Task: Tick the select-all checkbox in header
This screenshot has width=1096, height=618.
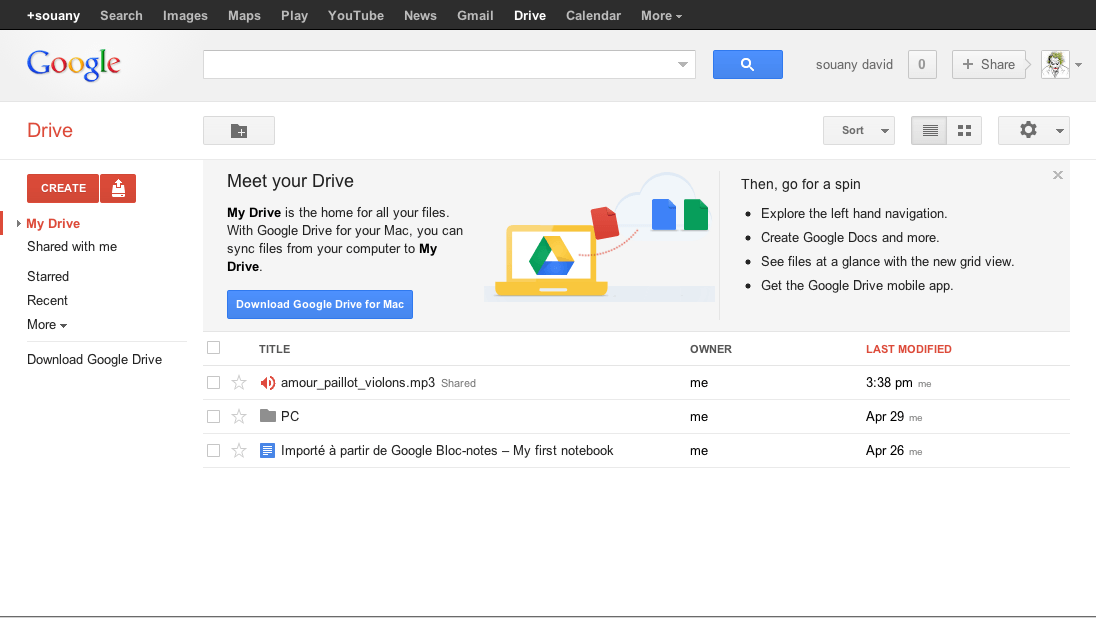Action: 214,347
